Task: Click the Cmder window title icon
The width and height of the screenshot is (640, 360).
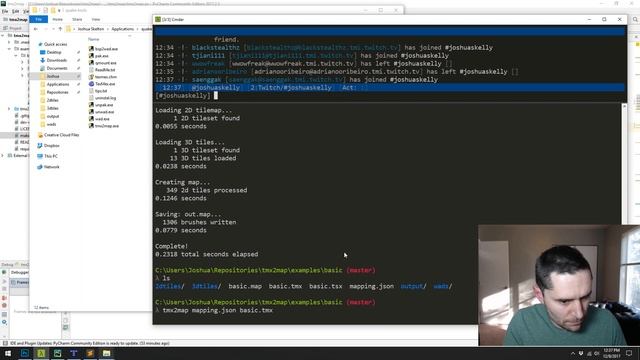Action: click(158, 19)
